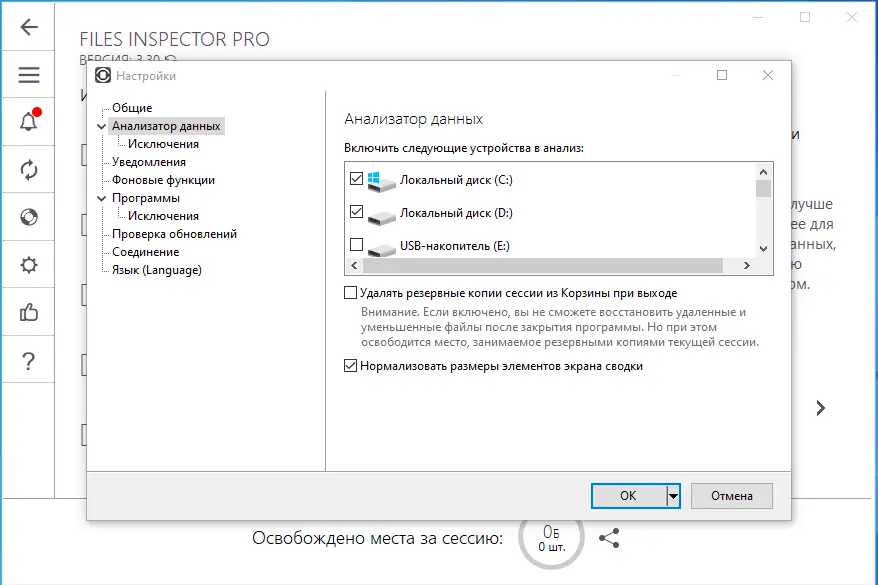Click device list scroll right arrow
The image size is (878, 585).
point(746,265)
